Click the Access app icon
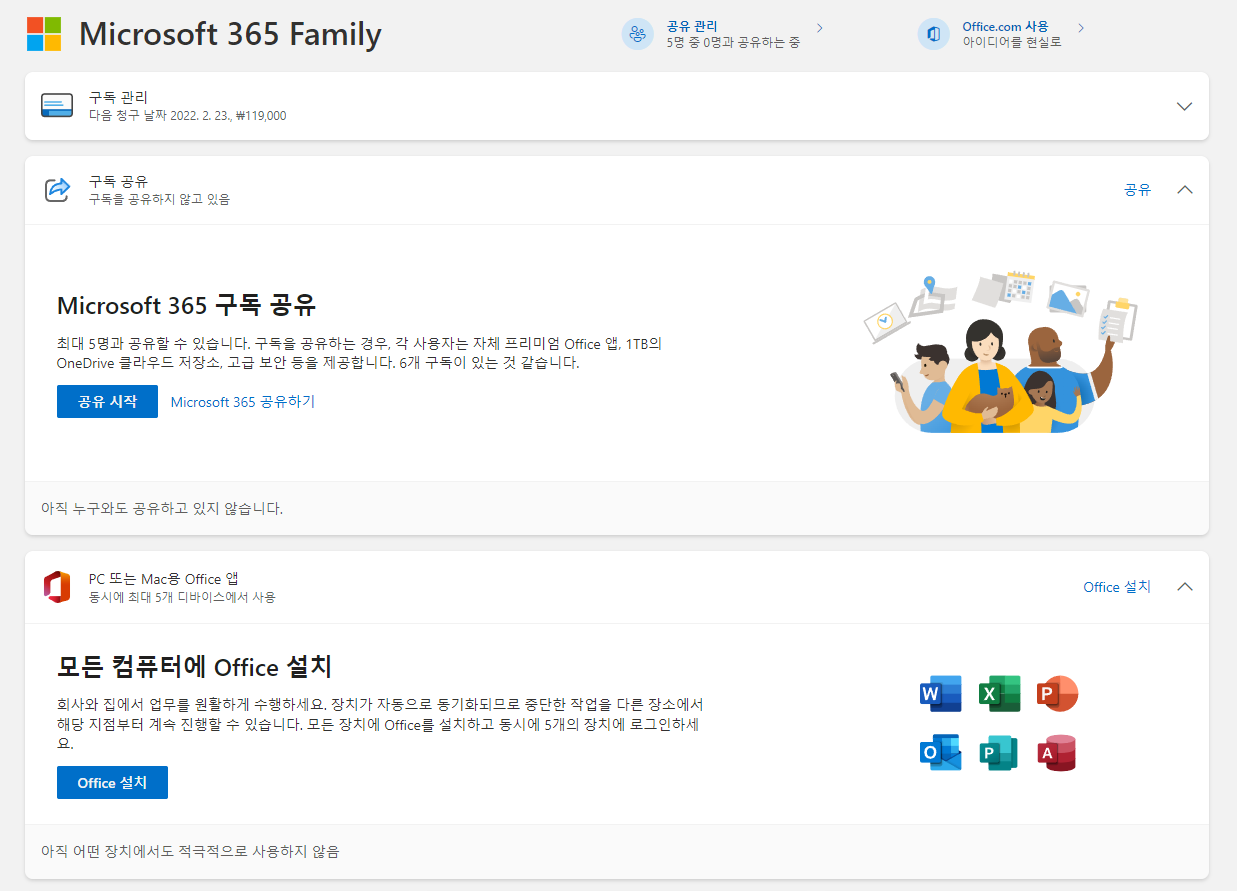The width and height of the screenshot is (1237, 891). point(1058,753)
